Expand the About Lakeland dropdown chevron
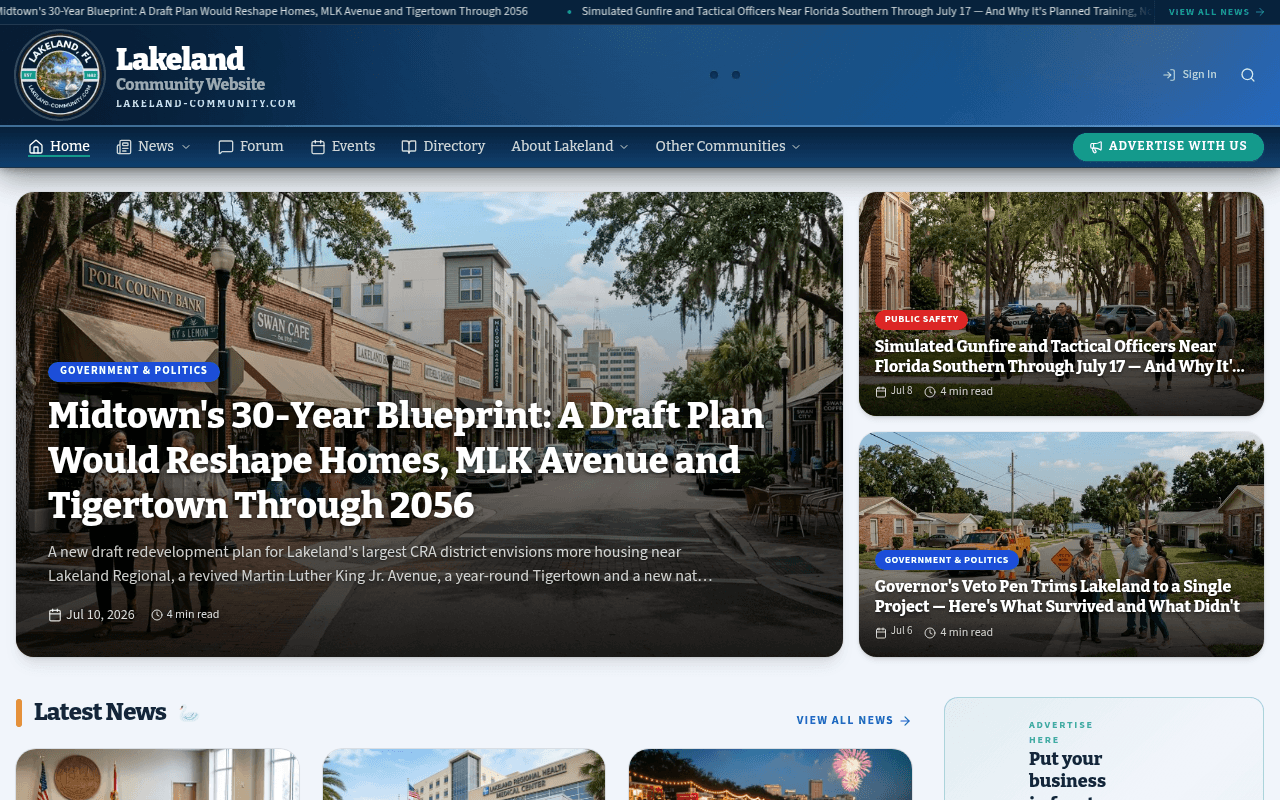1280x800 pixels. (624, 147)
